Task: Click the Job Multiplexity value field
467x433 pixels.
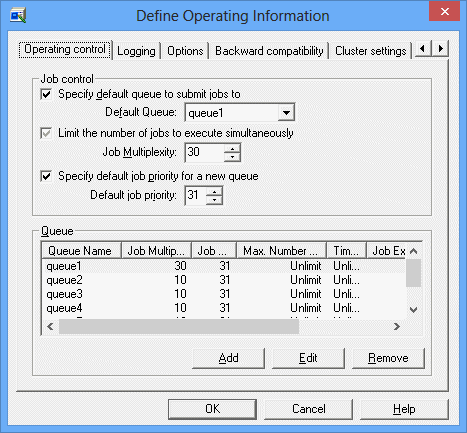Action: point(204,152)
